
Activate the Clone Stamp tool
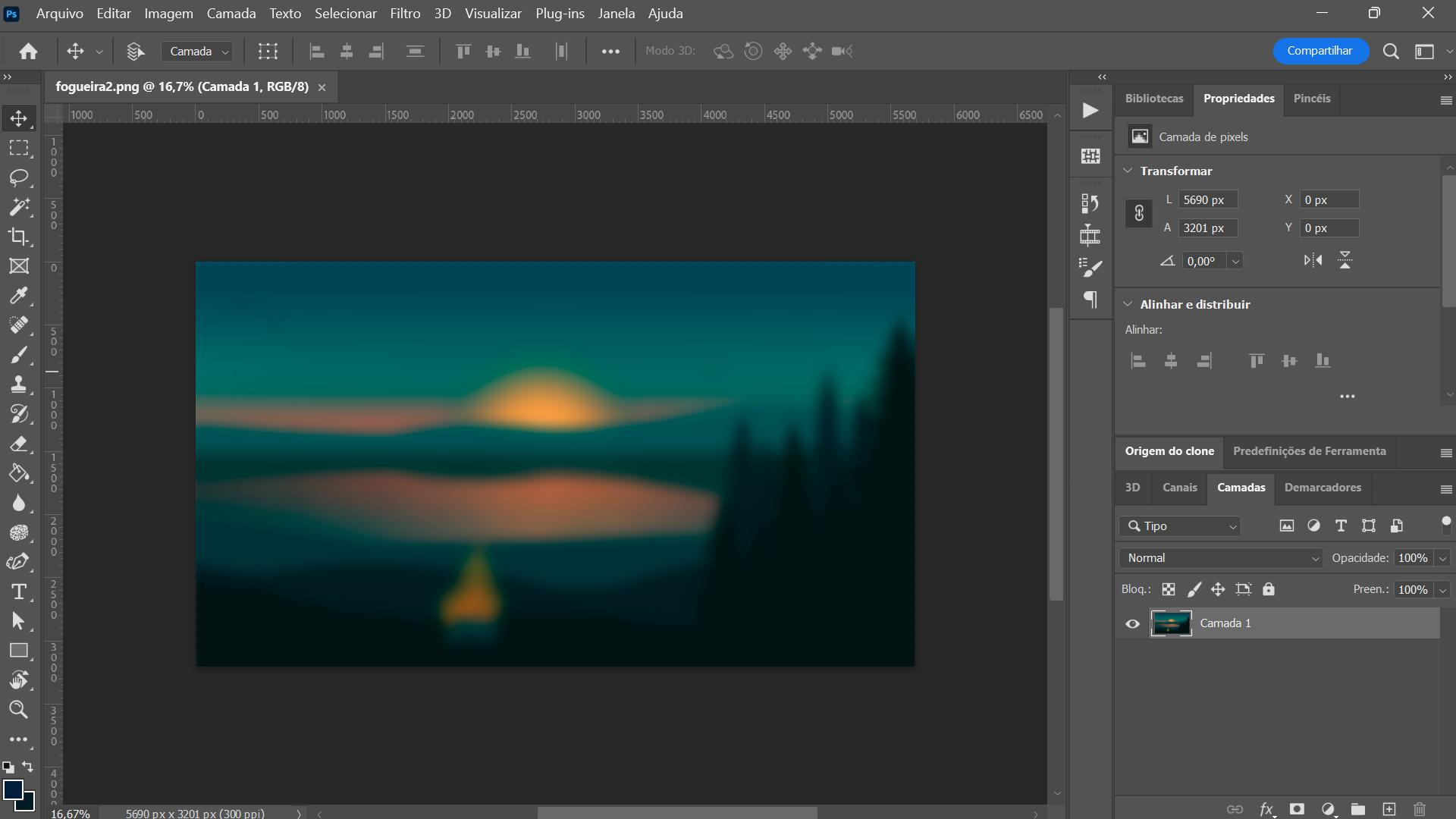19,384
